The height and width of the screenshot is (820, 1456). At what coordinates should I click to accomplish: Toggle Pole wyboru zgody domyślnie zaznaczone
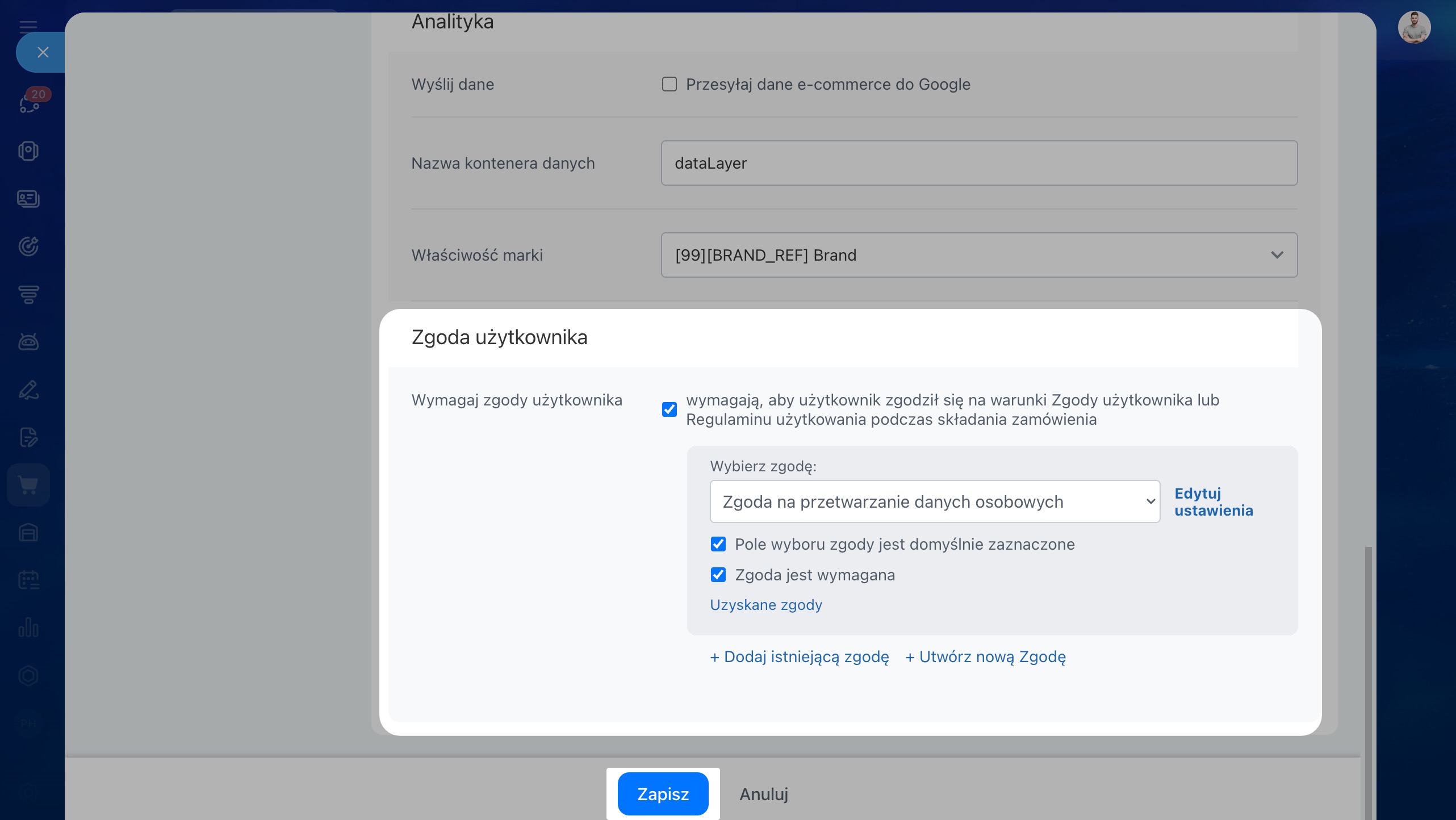point(718,544)
